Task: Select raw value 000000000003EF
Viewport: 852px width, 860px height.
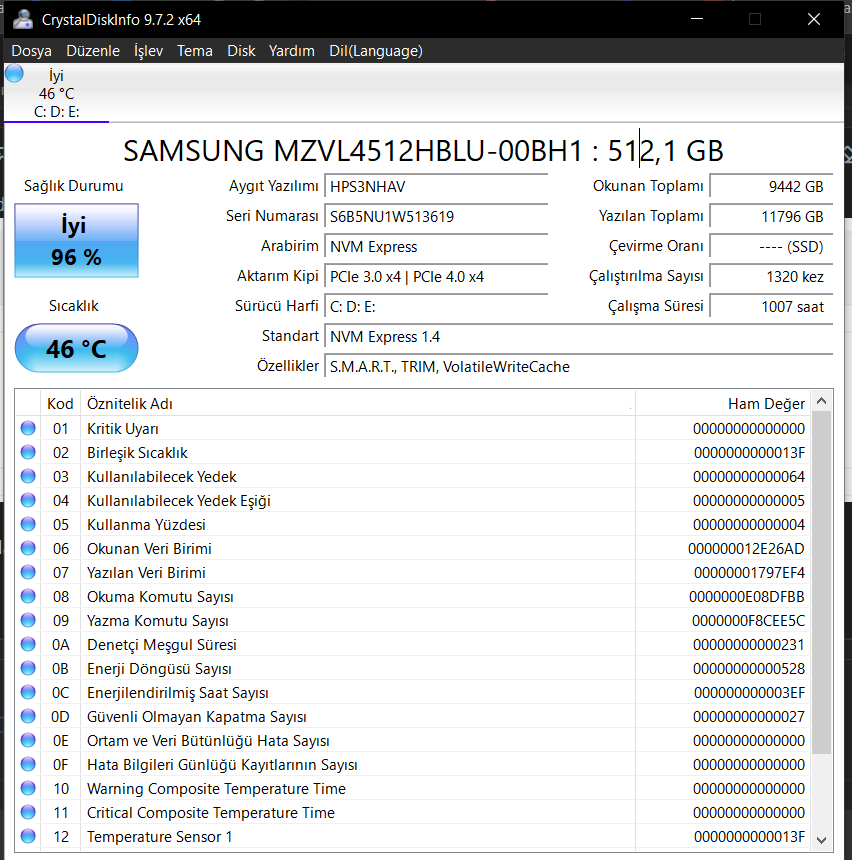Action: coord(749,693)
